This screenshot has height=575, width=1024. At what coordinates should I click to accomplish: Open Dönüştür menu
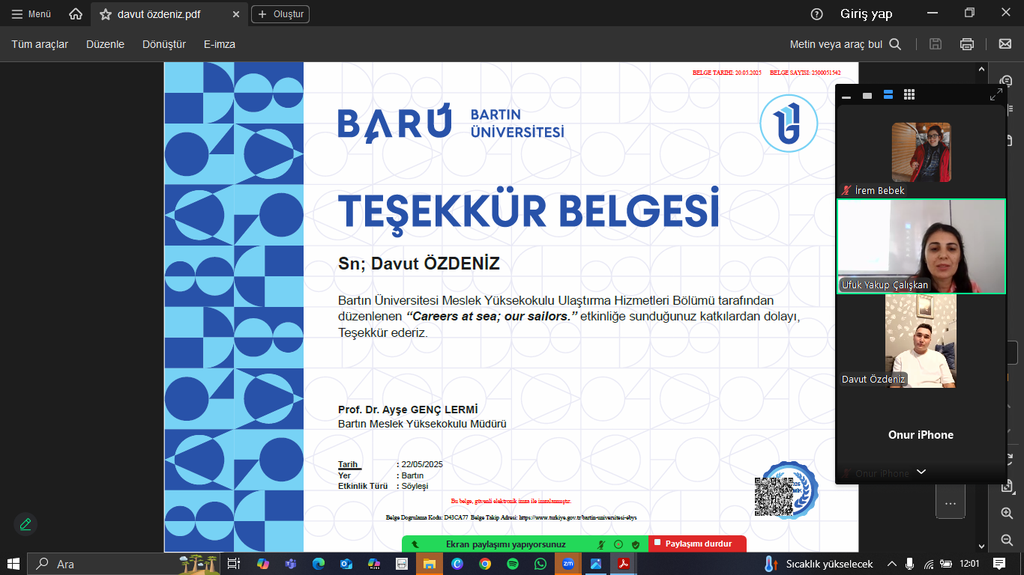[x=164, y=44]
